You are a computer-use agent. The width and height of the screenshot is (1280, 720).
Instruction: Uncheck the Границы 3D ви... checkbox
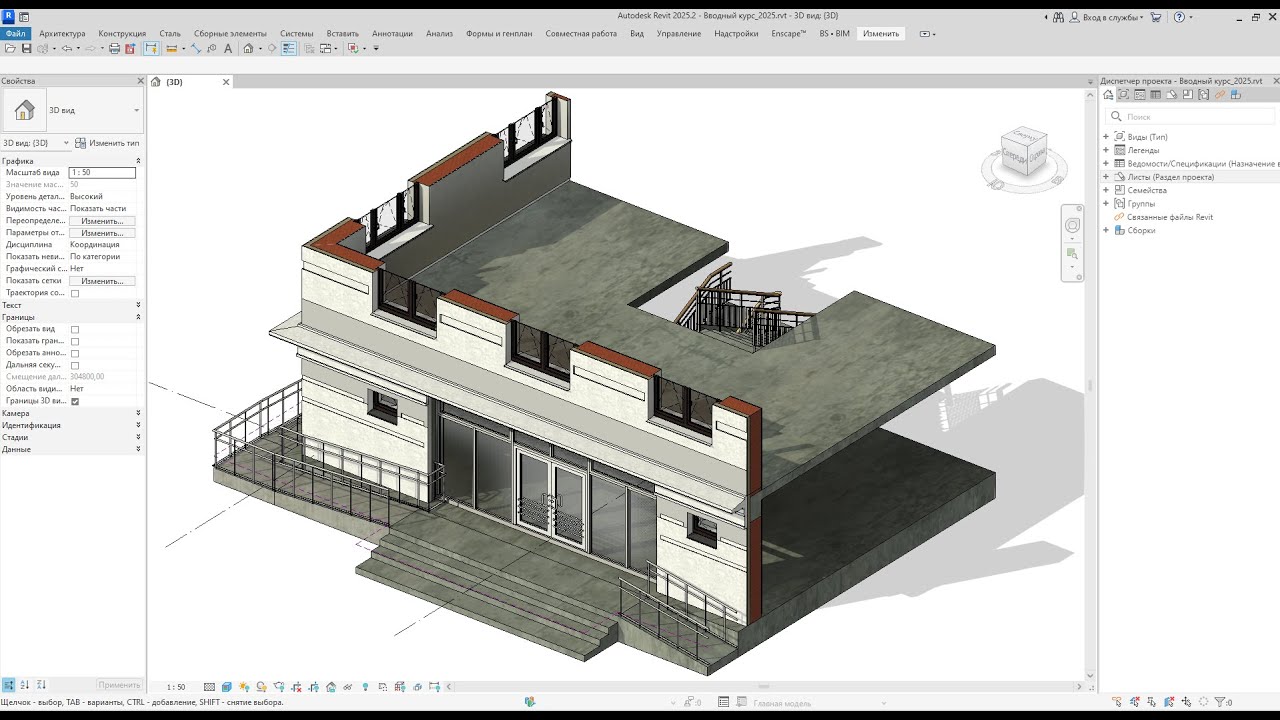[75, 401]
